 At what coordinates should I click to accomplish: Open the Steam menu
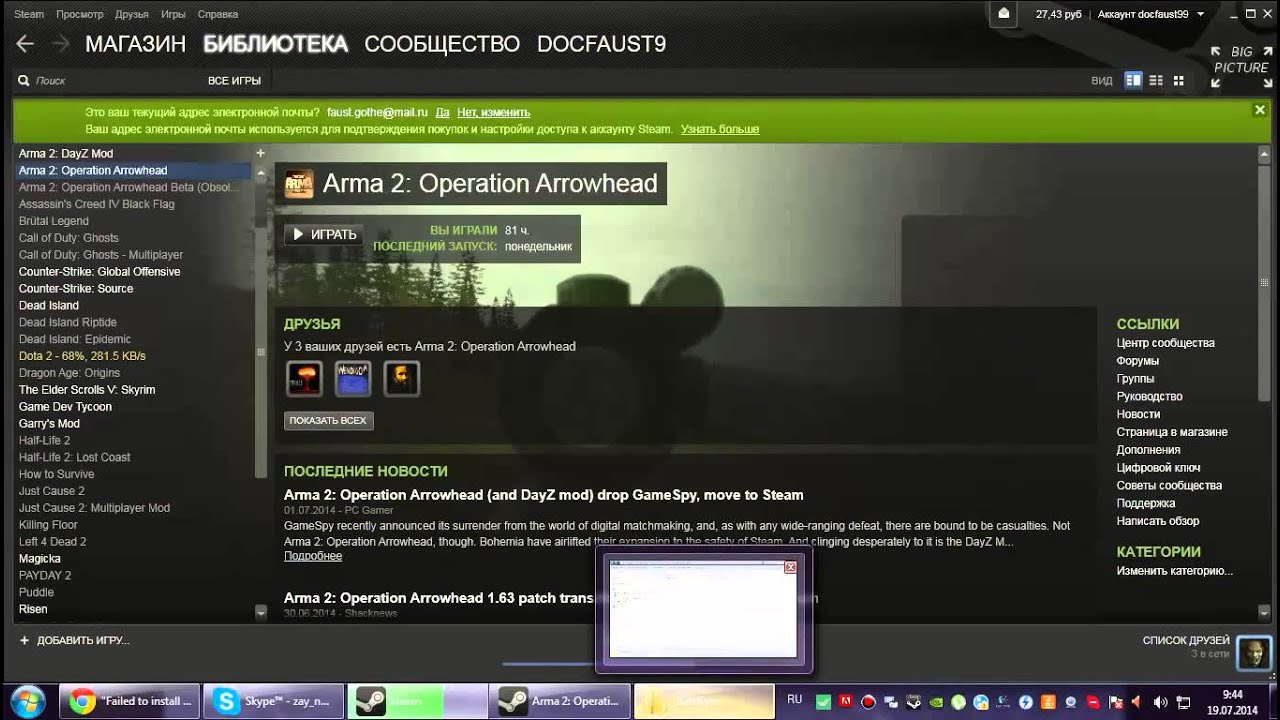click(29, 14)
